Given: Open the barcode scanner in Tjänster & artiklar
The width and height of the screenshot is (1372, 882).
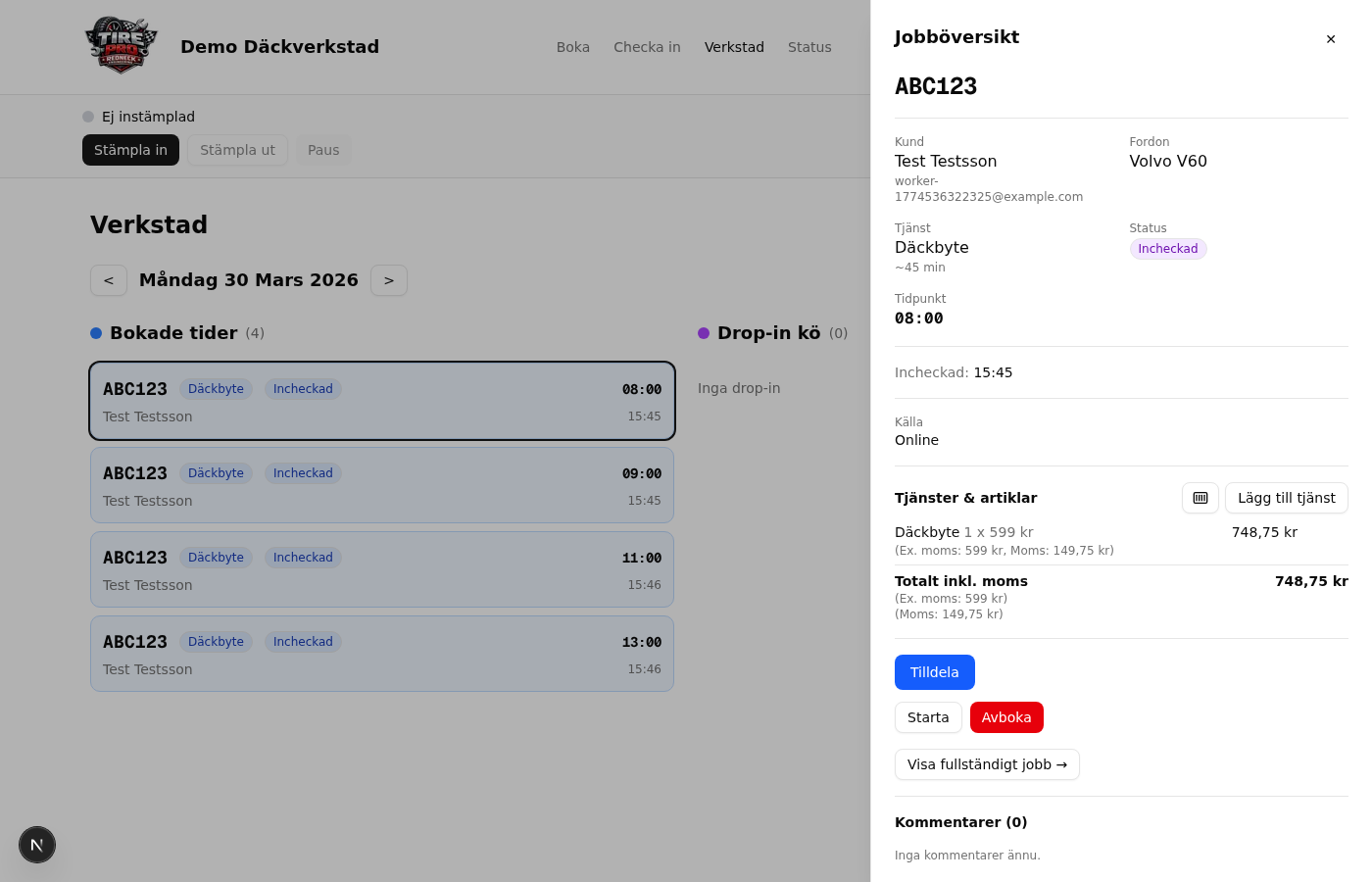Looking at the screenshot, I should click(1200, 498).
